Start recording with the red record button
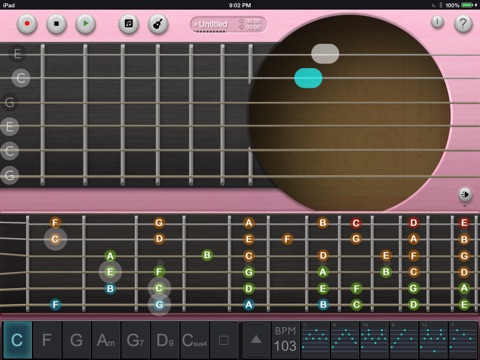Screen dimensions: 480x360 click(x=27, y=24)
